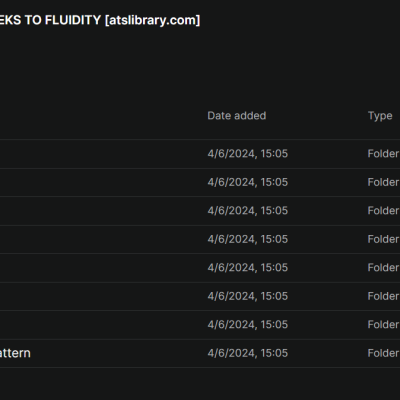The width and height of the screenshot is (400, 400).
Task: Select the fifth row's date added cell
Action: [x=248, y=268]
